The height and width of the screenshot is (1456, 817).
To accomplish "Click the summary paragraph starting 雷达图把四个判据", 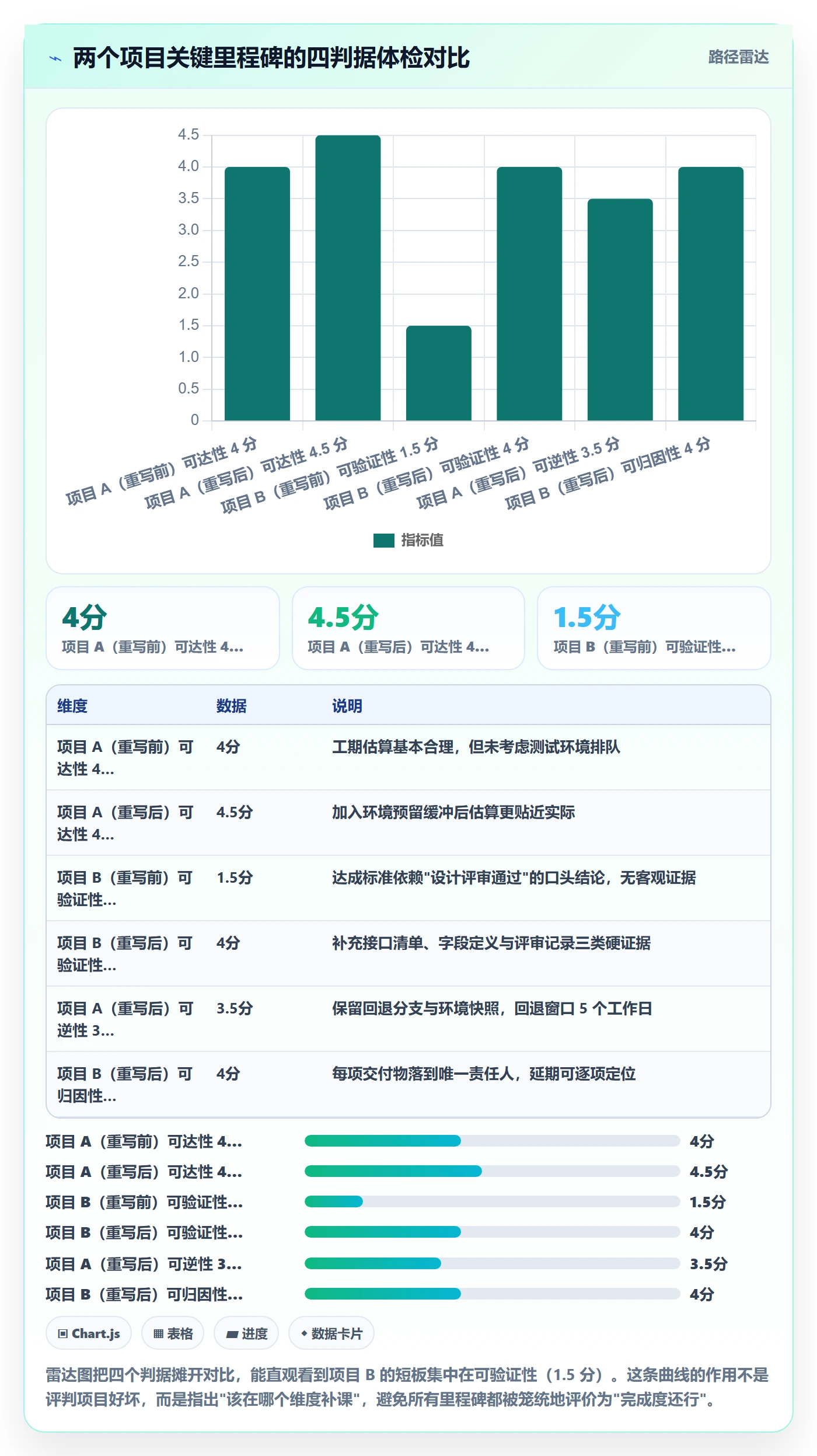I will 407,1387.
